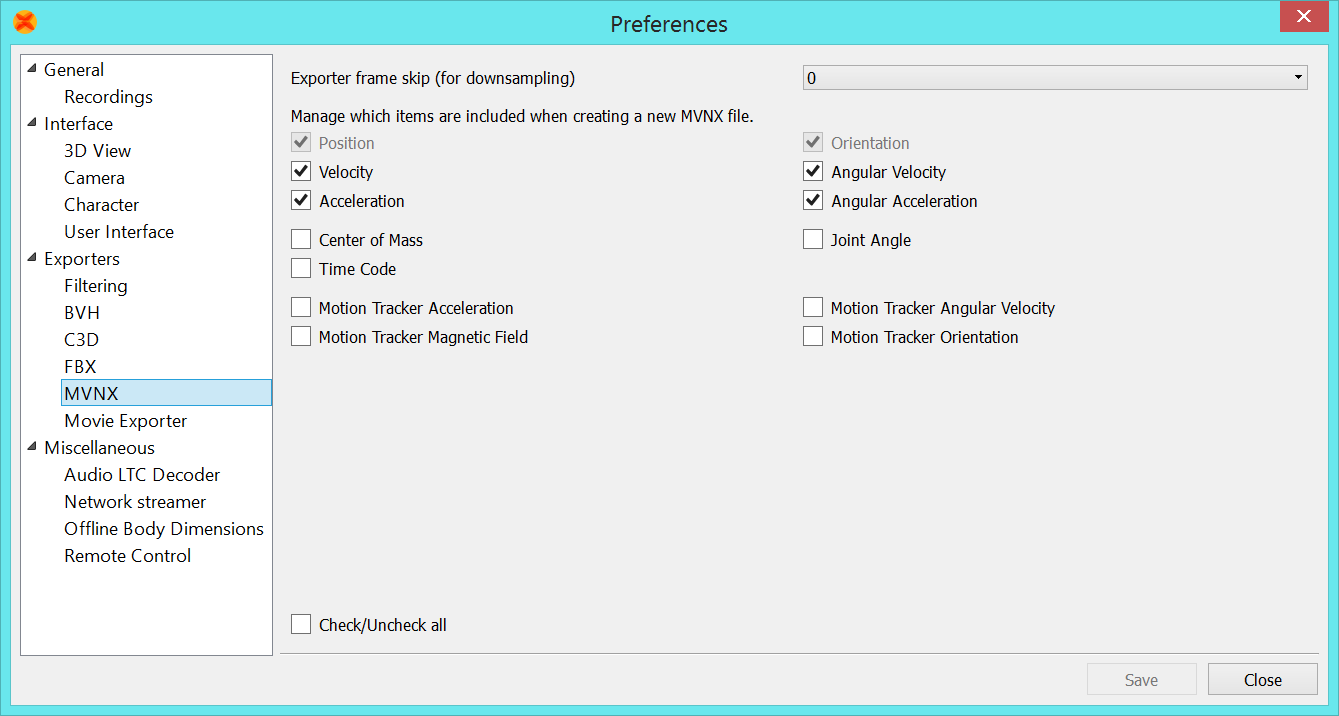Enable Center of Mass checkbox
This screenshot has height=716, width=1339.
tap(301, 240)
